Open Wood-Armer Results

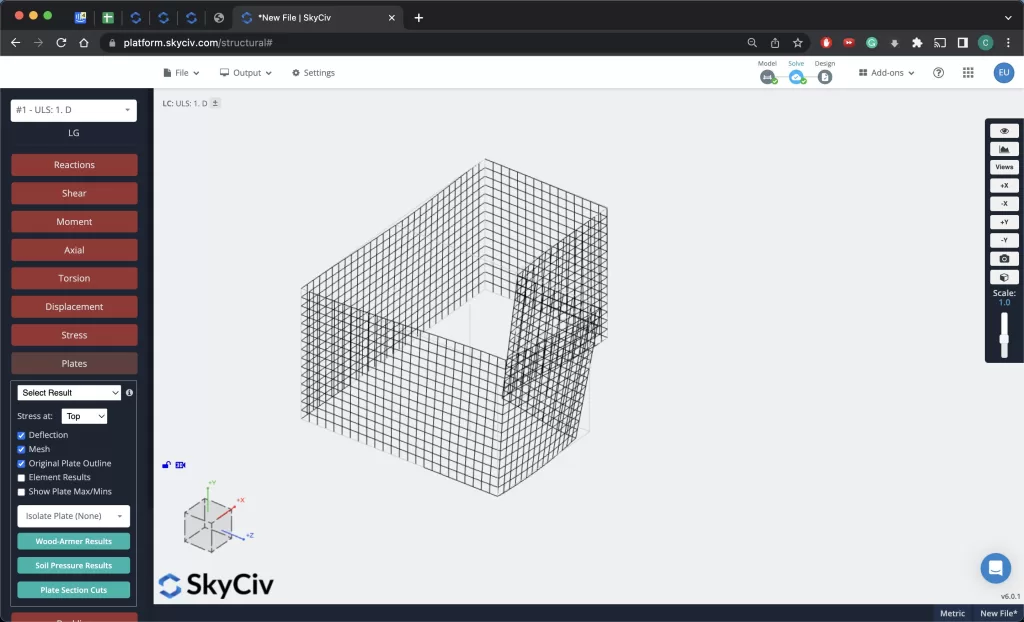tap(74, 542)
